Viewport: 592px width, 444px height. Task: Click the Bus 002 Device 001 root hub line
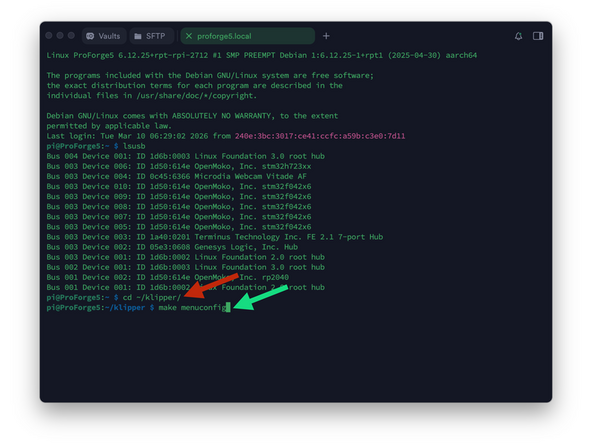click(x=185, y=267)
